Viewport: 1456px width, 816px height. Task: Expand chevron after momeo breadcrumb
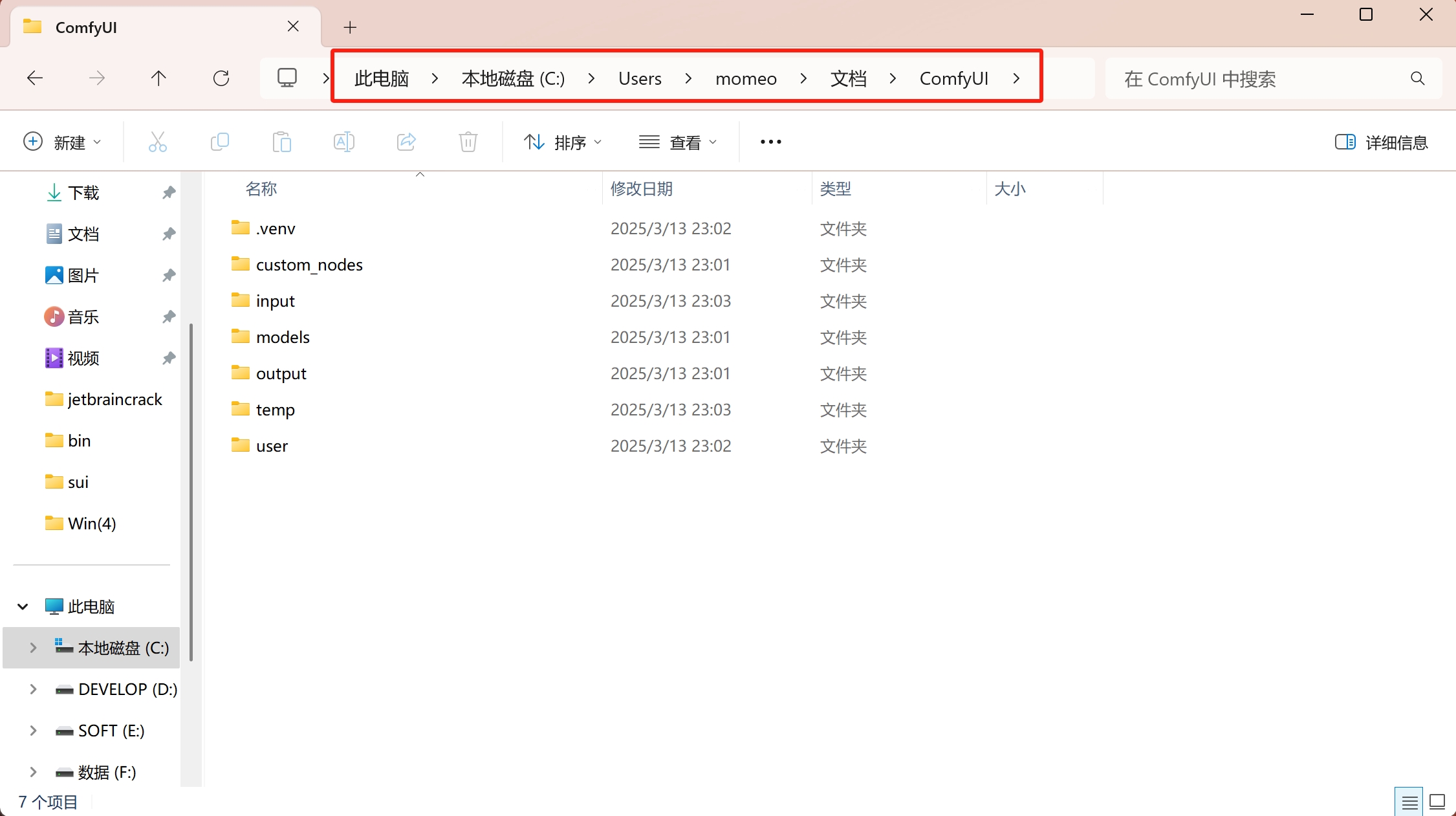pyautogui.click(x=803, y=78)
